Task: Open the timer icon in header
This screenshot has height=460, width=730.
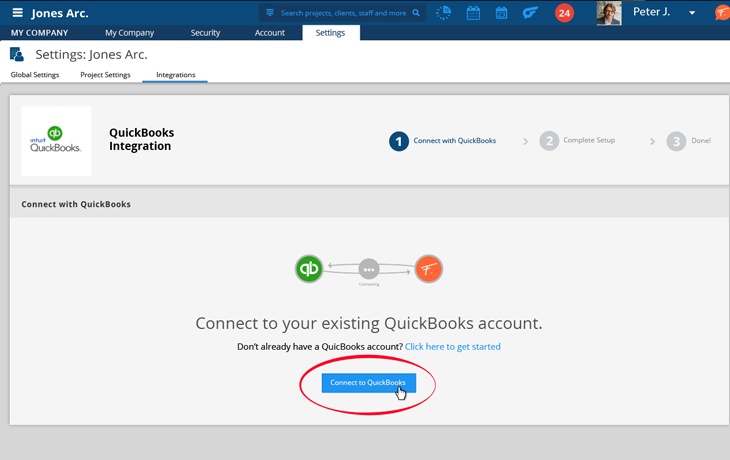Action: tap(444, 13)
